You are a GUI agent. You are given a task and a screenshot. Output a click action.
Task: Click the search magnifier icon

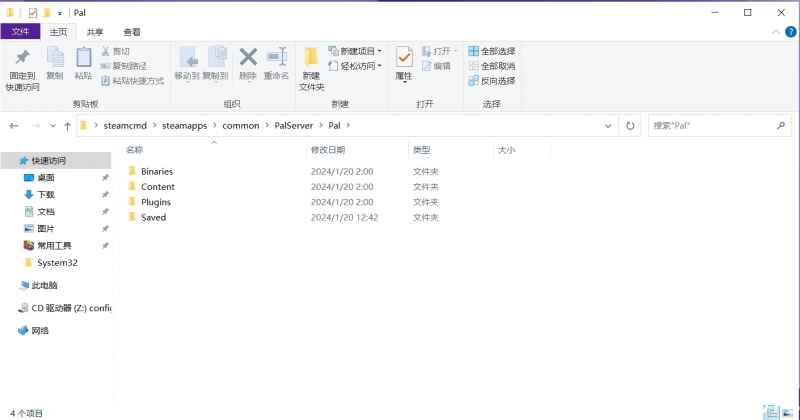pos(781,125)
